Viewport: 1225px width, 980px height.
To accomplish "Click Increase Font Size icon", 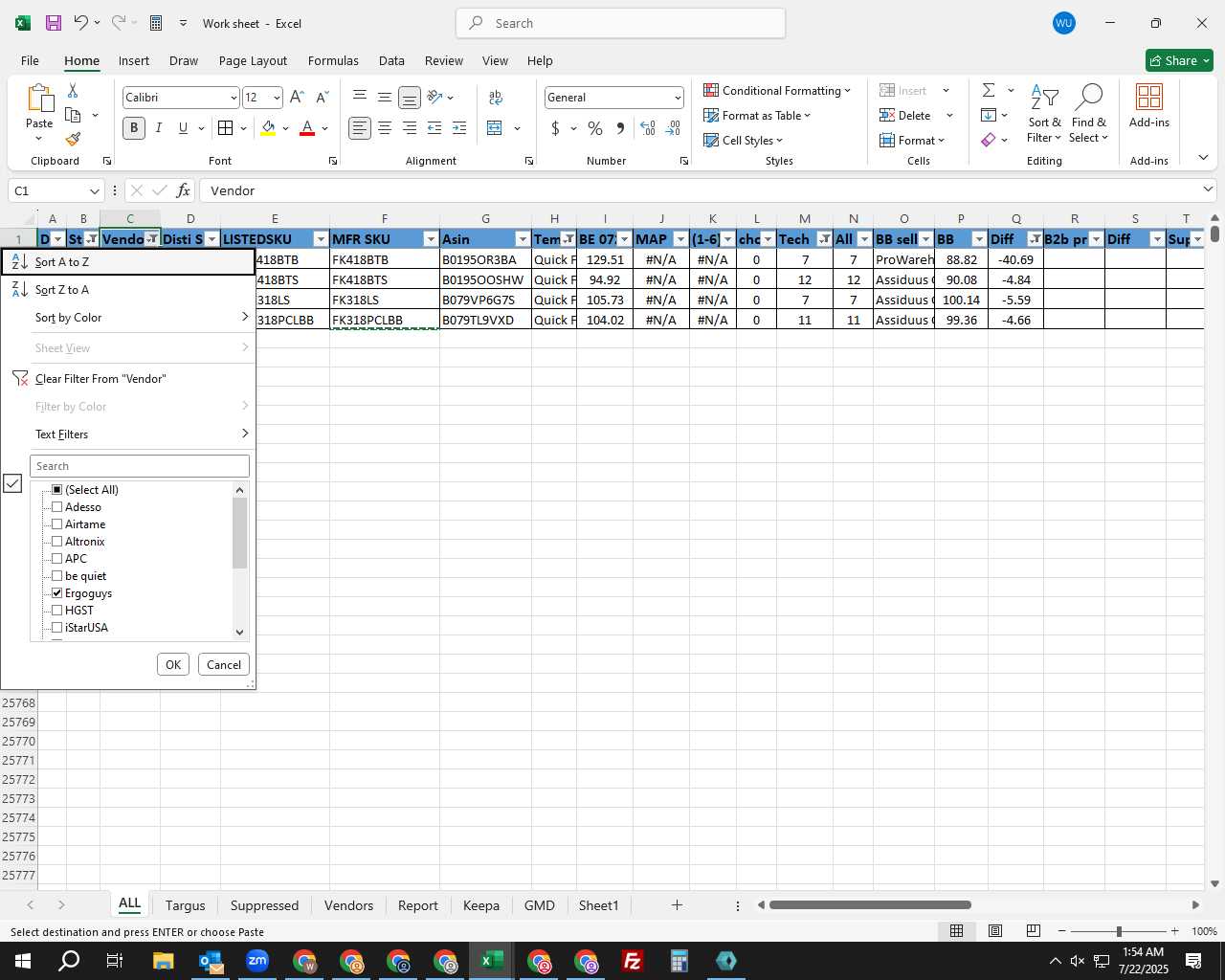I will [x=297, y=97].
